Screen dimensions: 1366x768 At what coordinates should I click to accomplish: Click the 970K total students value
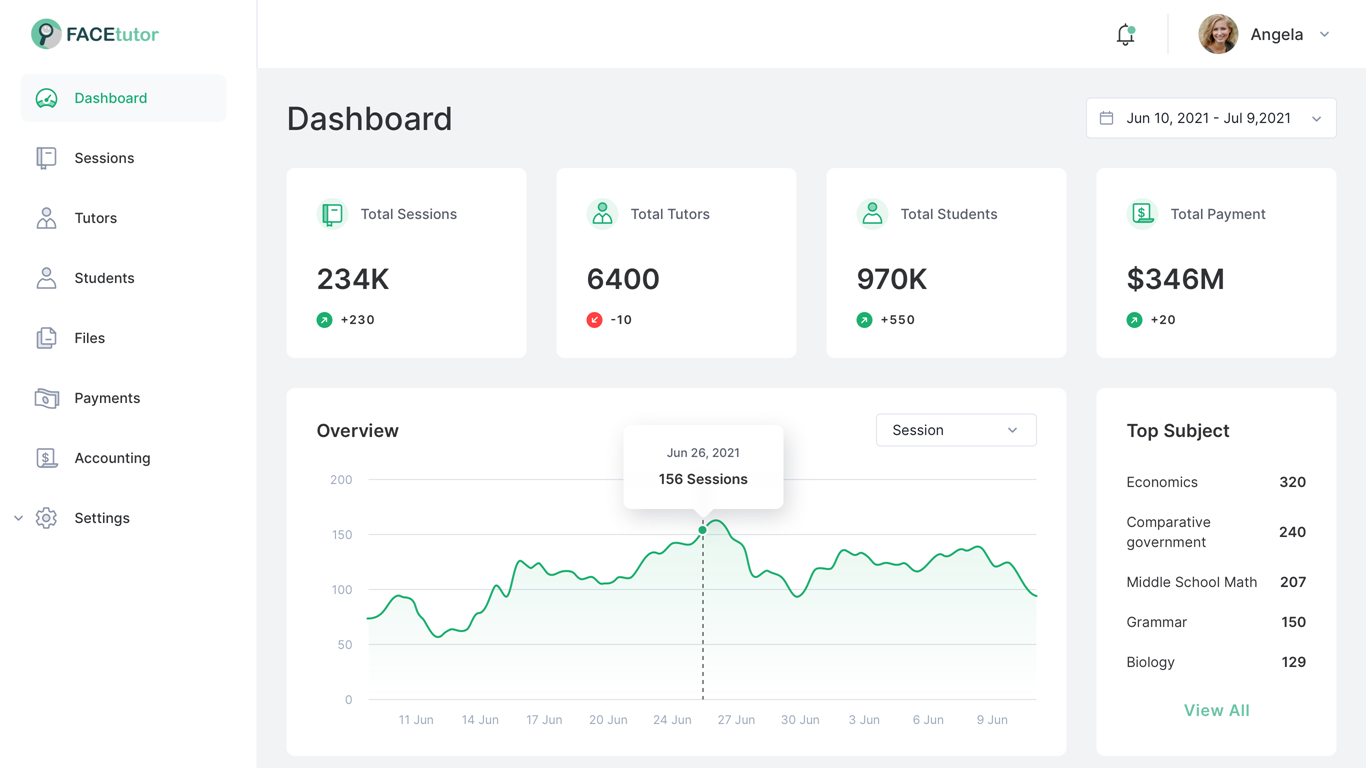click(892, 279)
